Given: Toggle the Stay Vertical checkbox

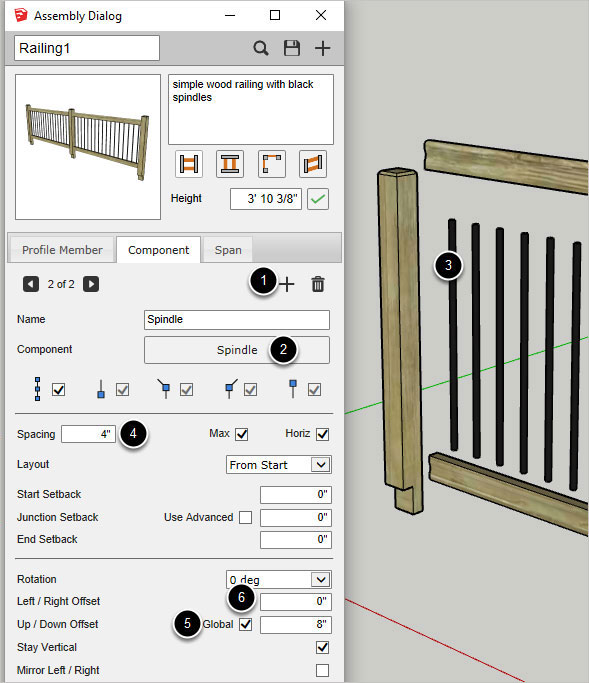Looking at the screenshot, I should (322, 647).
